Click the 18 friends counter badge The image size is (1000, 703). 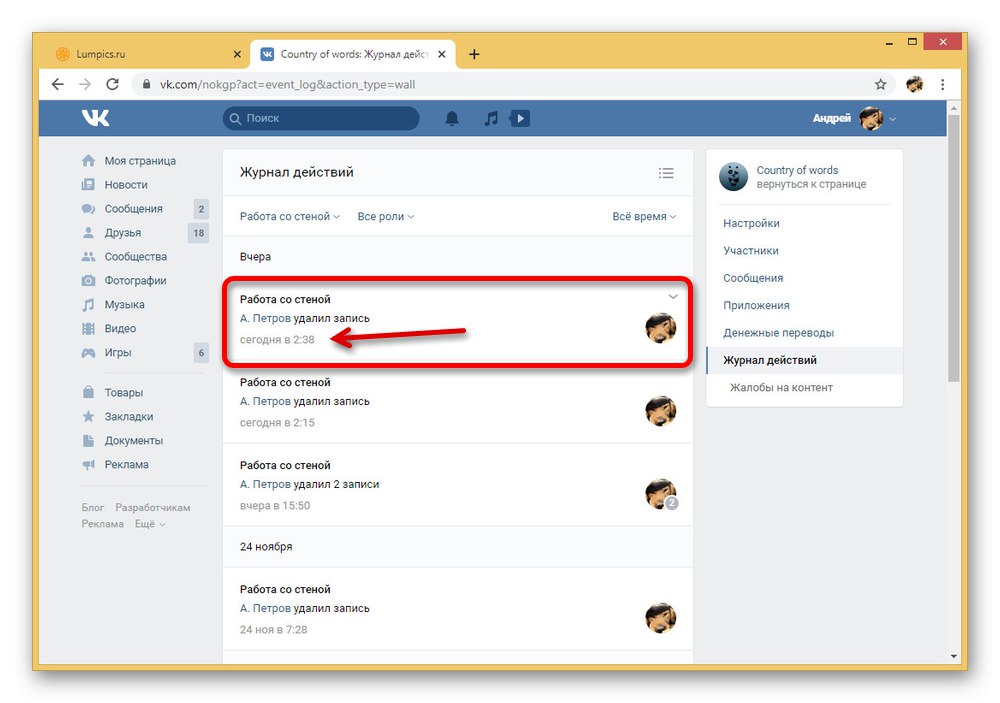[199, 233]
